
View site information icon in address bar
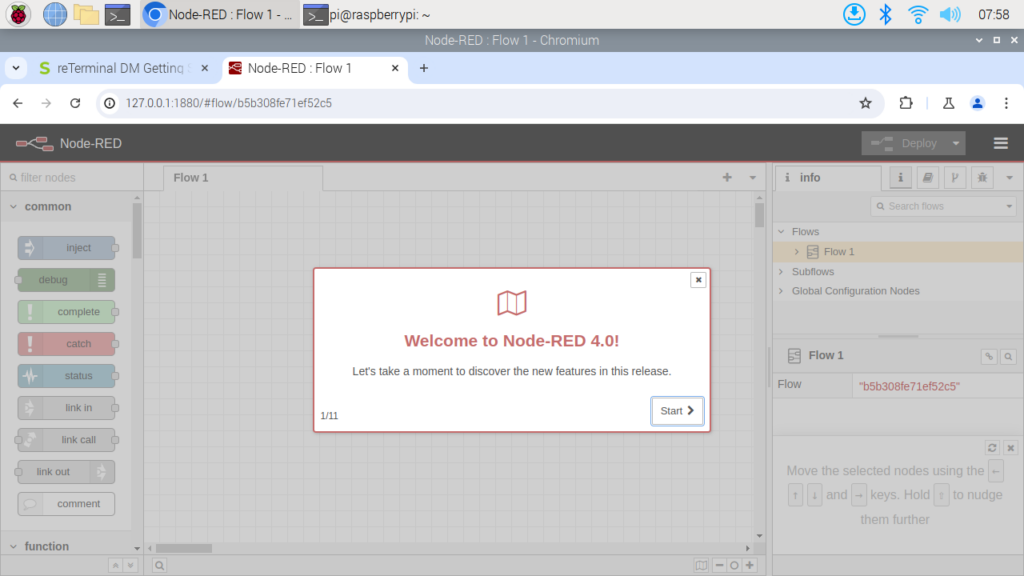[x=110, y=103]
